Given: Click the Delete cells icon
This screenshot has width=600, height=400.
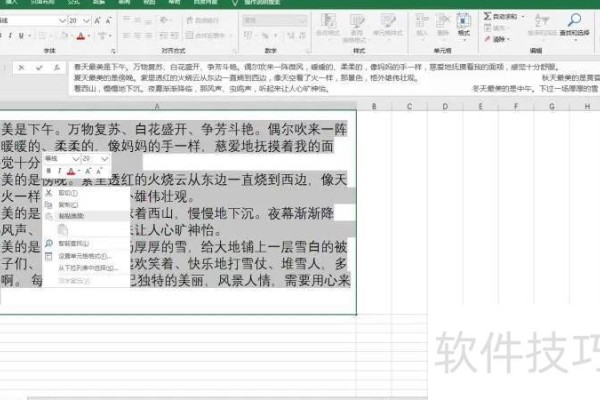Looking at the screenshot, I should (443, 20).
